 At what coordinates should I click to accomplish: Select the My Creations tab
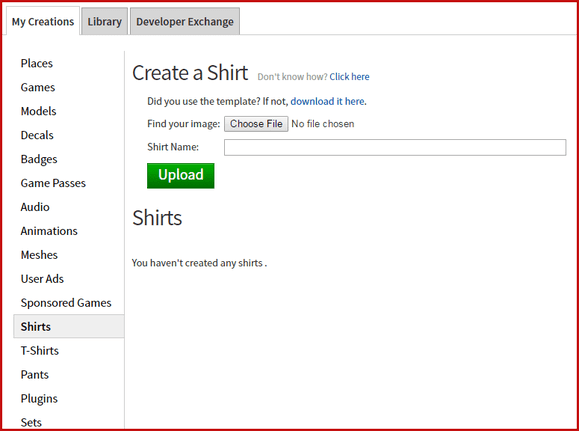tap(43, 21)
